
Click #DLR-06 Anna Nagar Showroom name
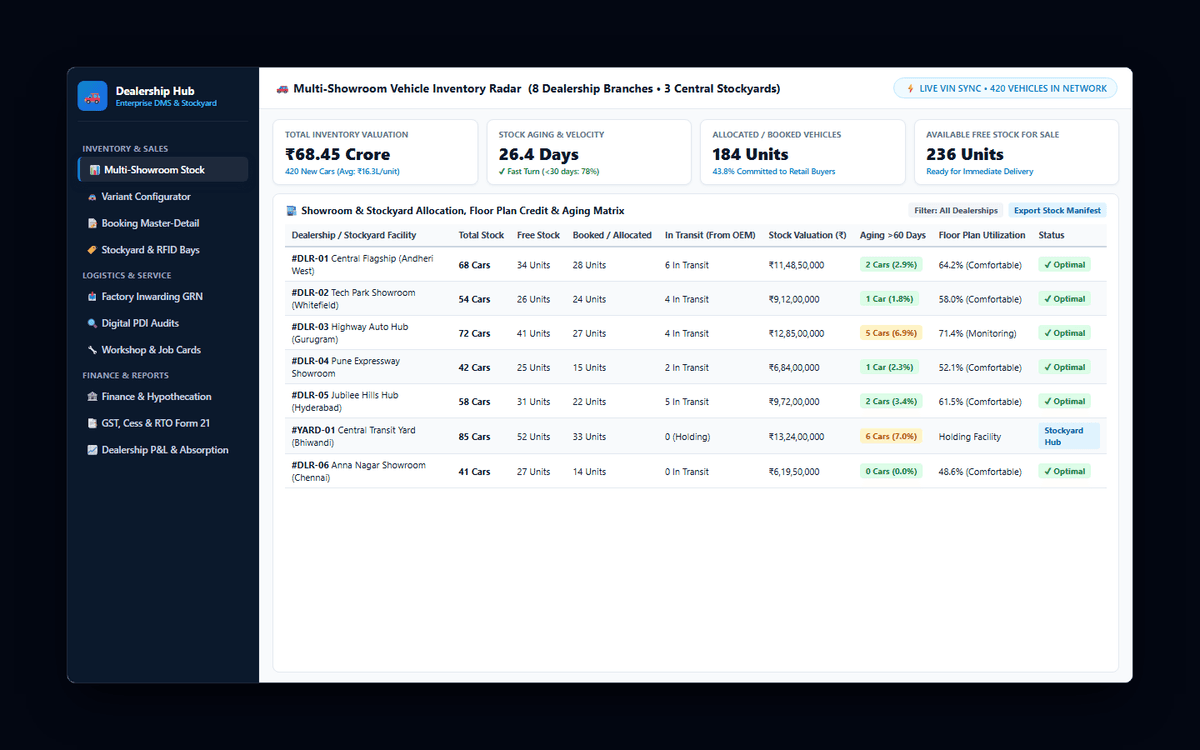[x=358, y=471]
